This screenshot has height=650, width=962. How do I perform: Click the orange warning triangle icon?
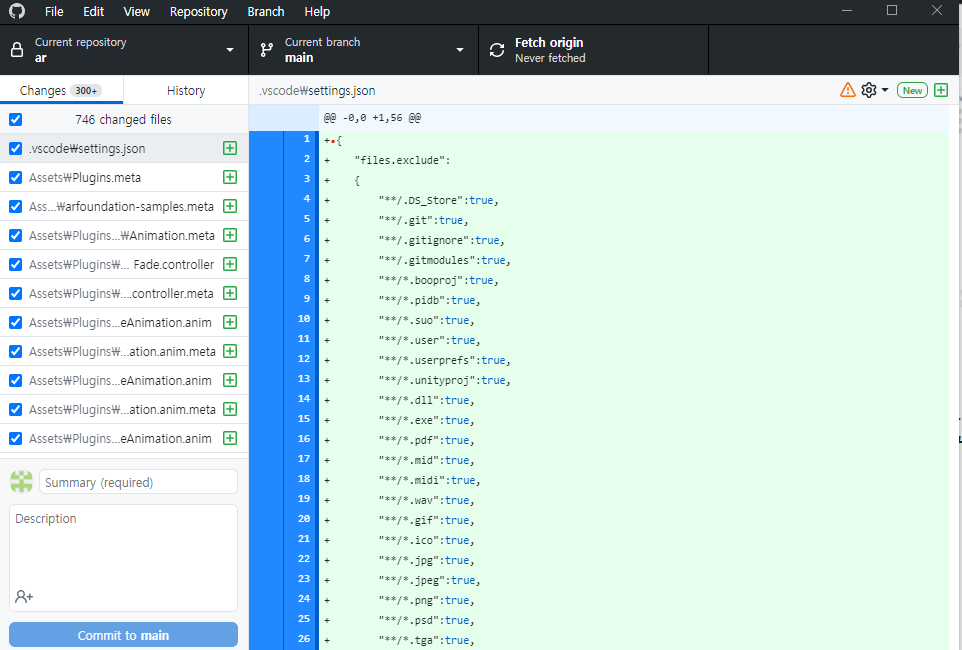click(x=848, y=90)
